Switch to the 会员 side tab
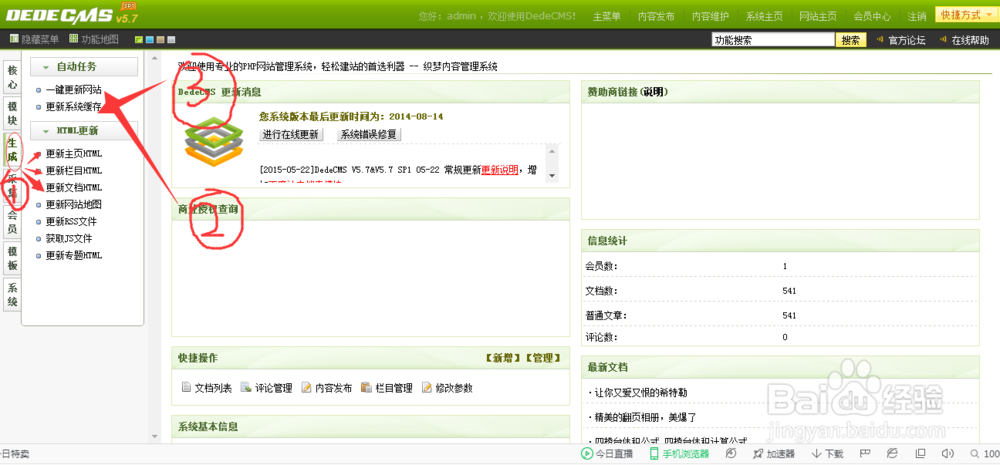The height and width of the screenshot is (465, 1000). pyautogui.click(x=12, y=221)
